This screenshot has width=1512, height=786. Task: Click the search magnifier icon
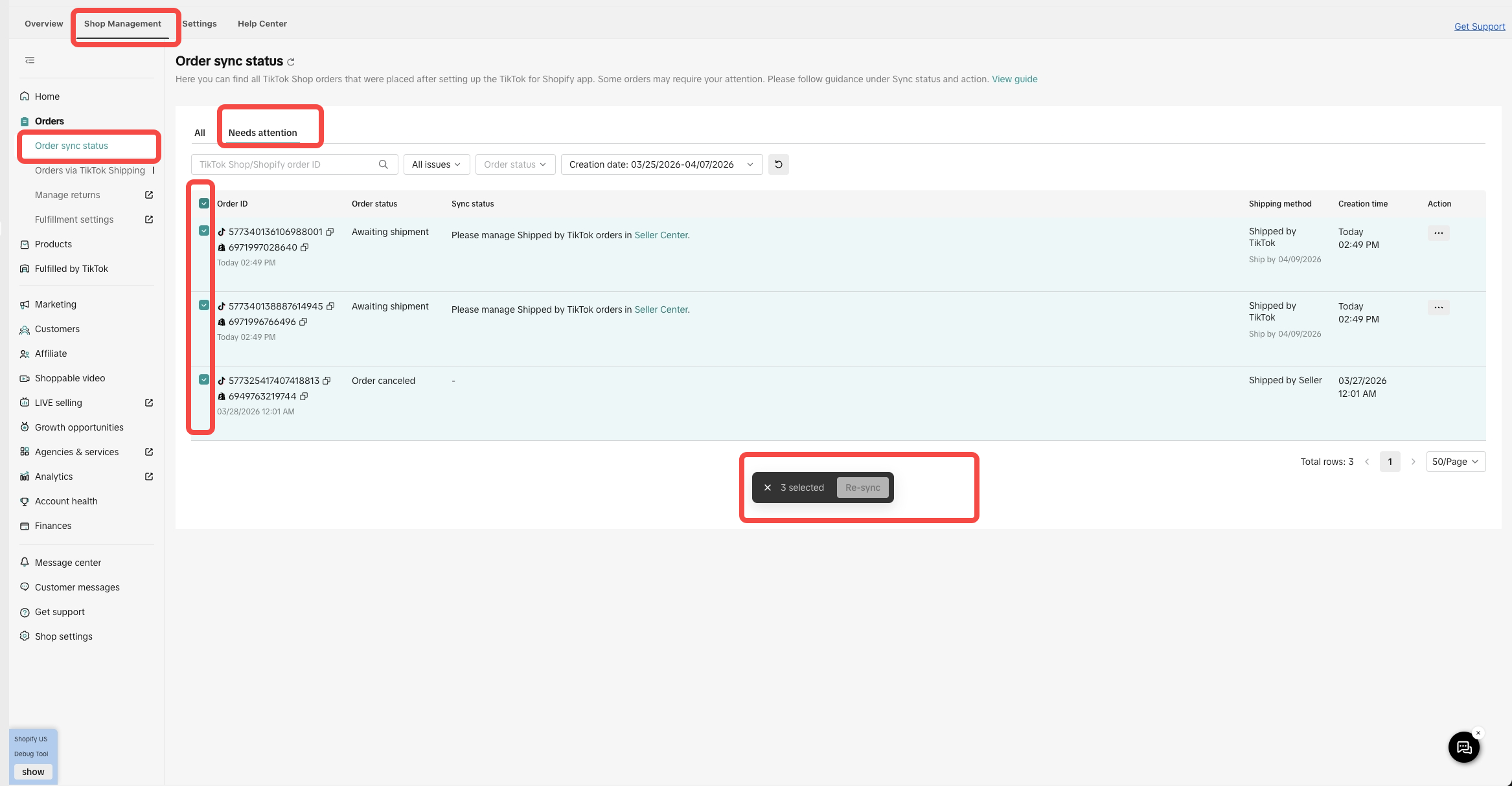(384, 164)
